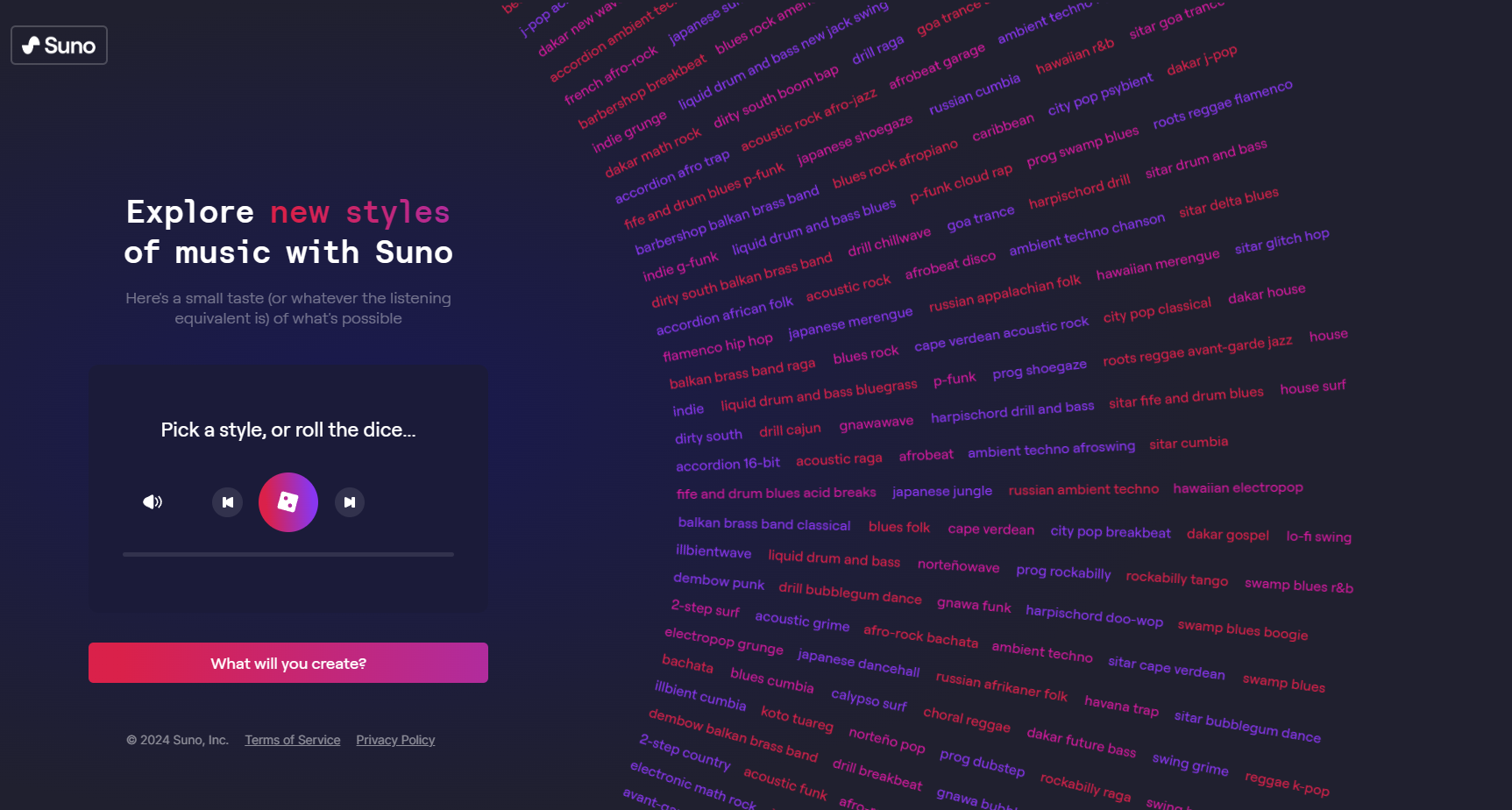Choose the 'drill cajun' style

pos(790,430)
